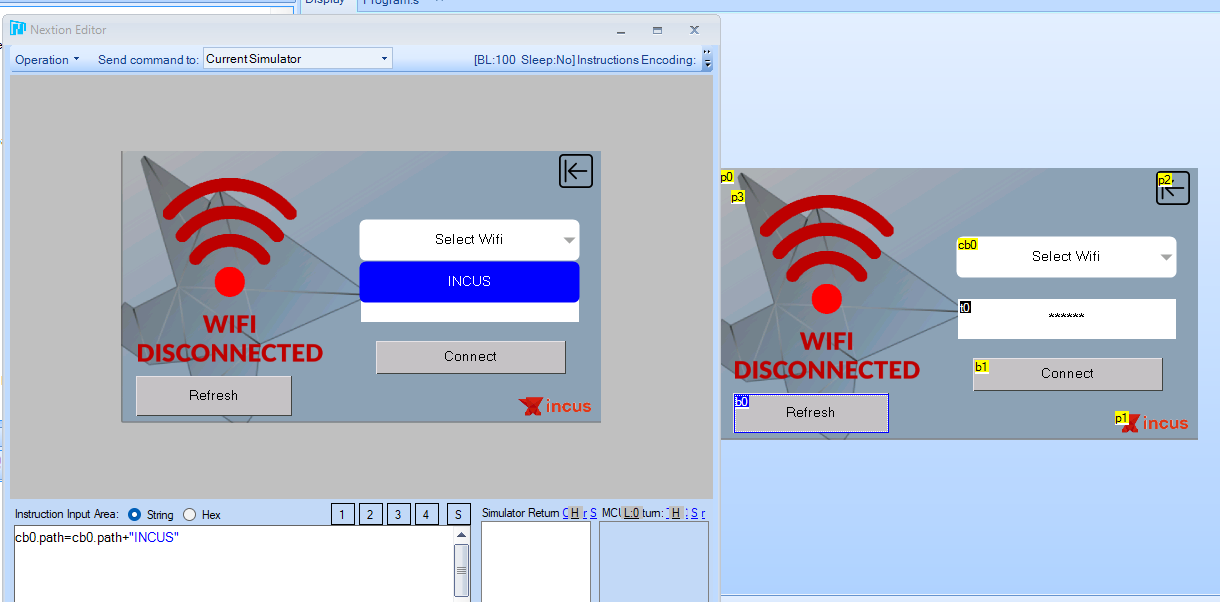The width and height of the screenshot is (1220, 602).
Task: Select the Hex radio button
Action: point(189,515)
